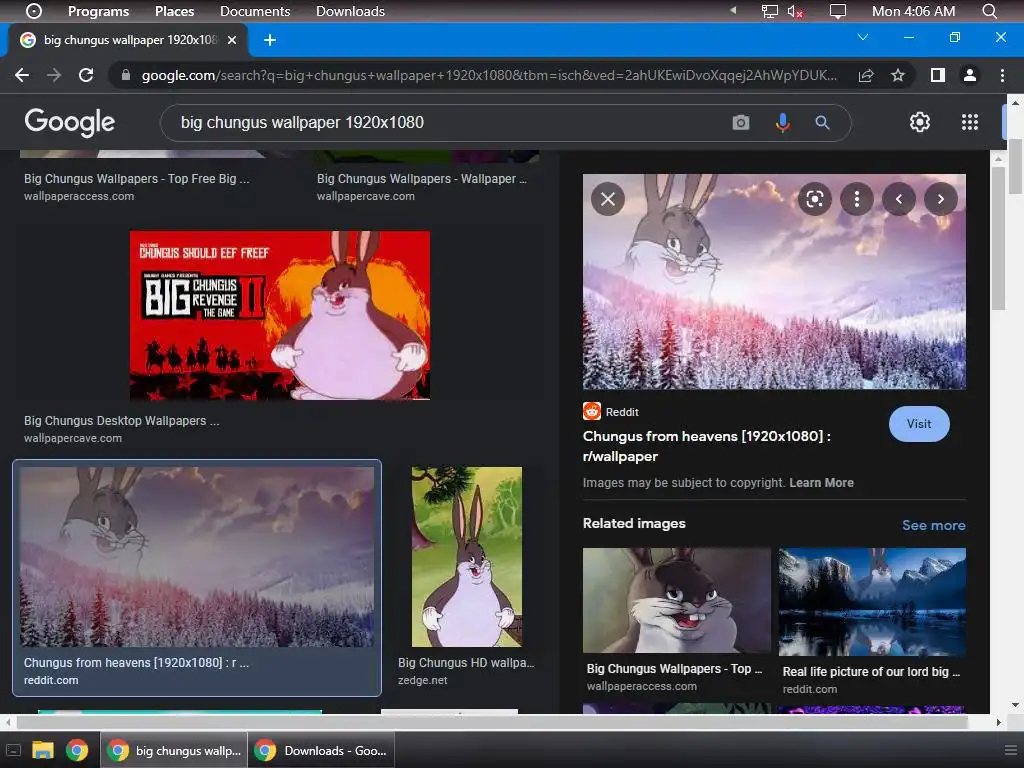Start voice search with the microphone
The width and height of the screenshot is (1024, 768).
pyautogui.click(x=782, y=122)
